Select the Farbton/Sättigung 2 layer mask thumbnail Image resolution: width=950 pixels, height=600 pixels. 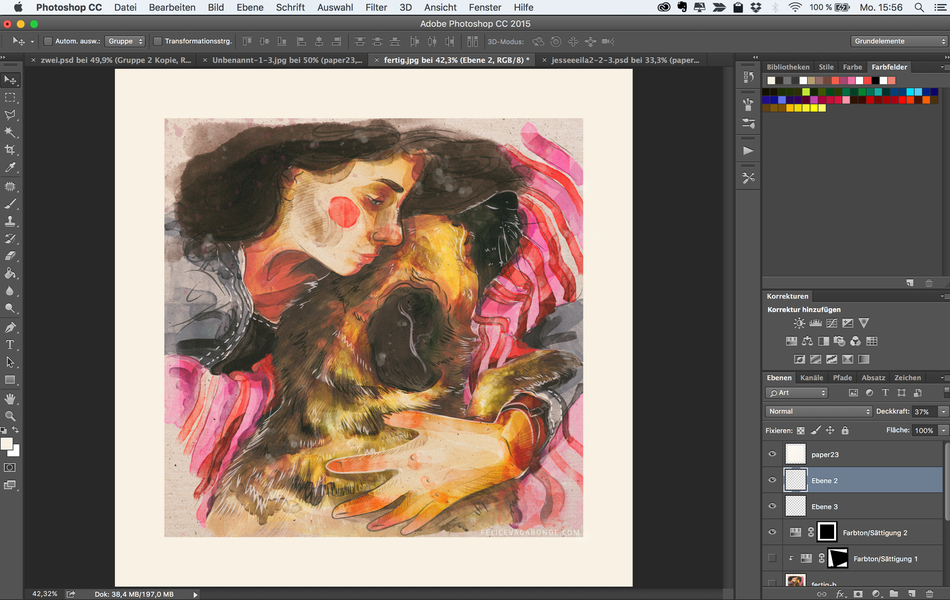[826, 532]
